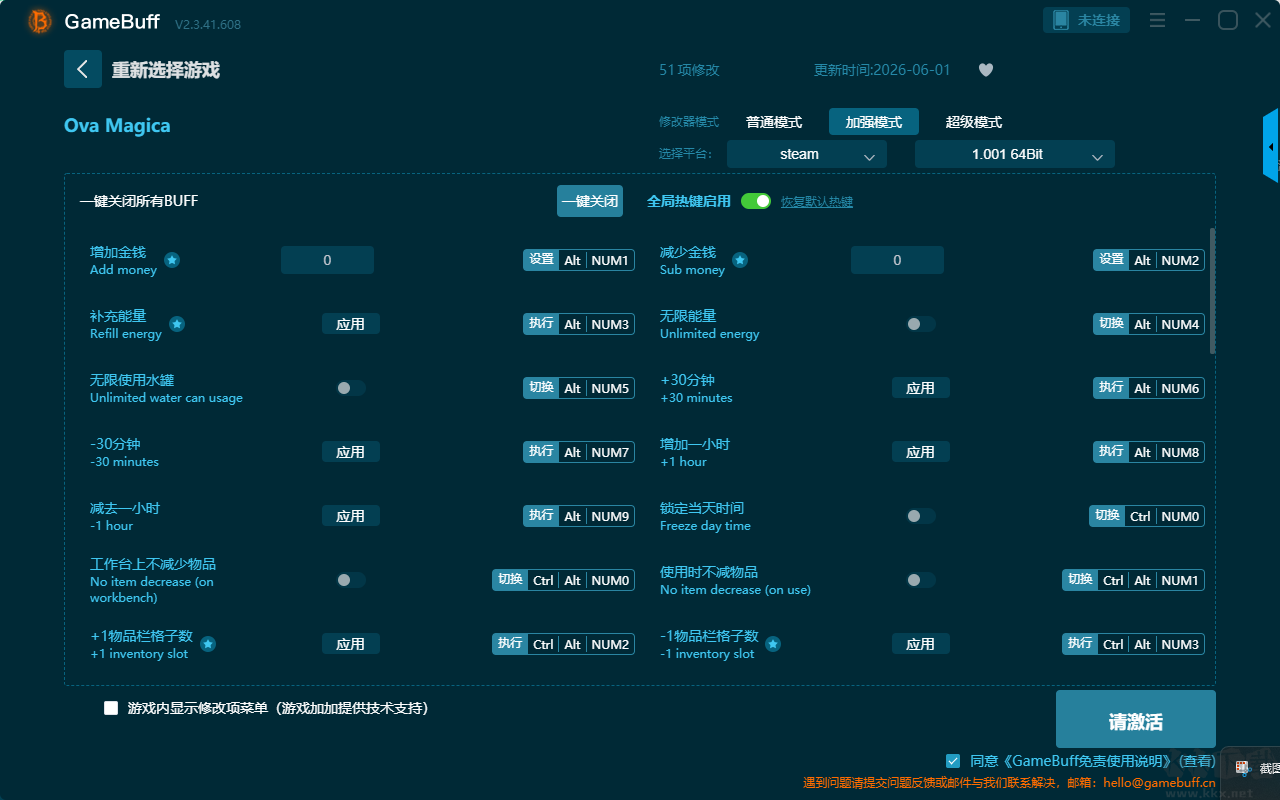Click star icon beside +1 inventory slot

(208, 644)
